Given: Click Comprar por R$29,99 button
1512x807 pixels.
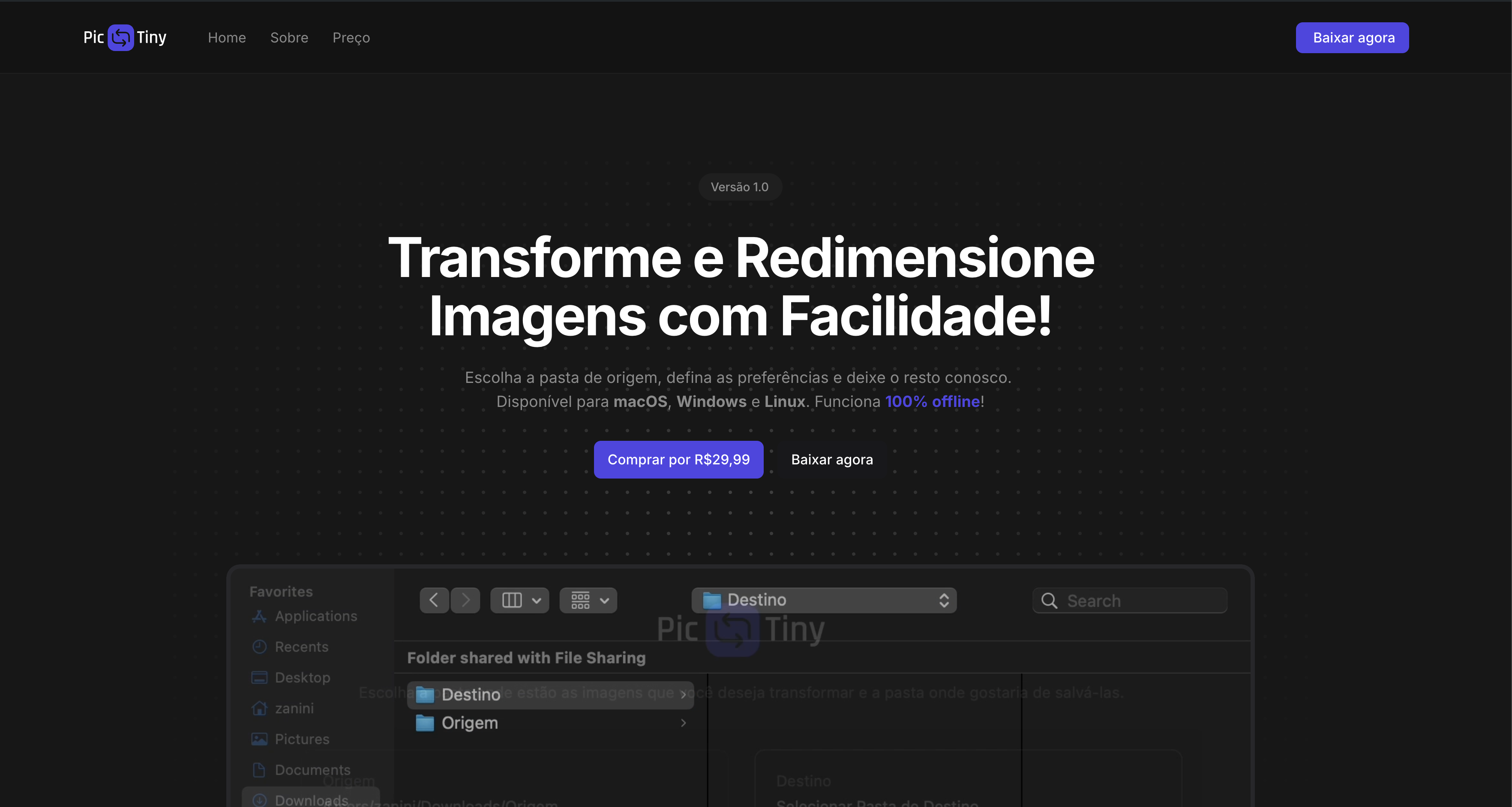Looking at the screenshot, I should pos(678,459).
